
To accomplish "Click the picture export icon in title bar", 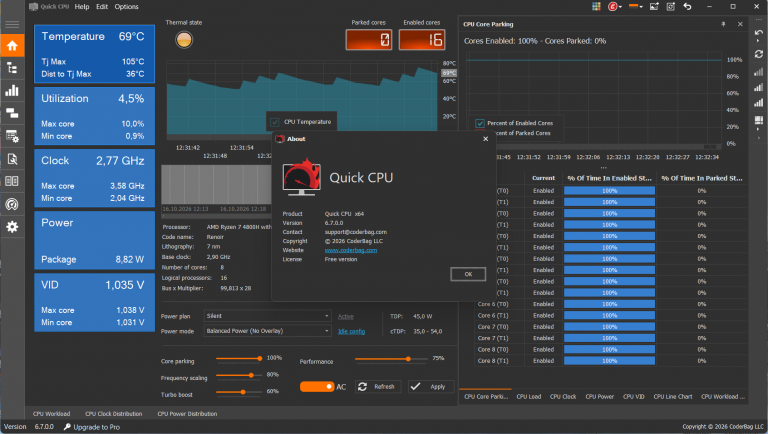I will pos(654,6).
